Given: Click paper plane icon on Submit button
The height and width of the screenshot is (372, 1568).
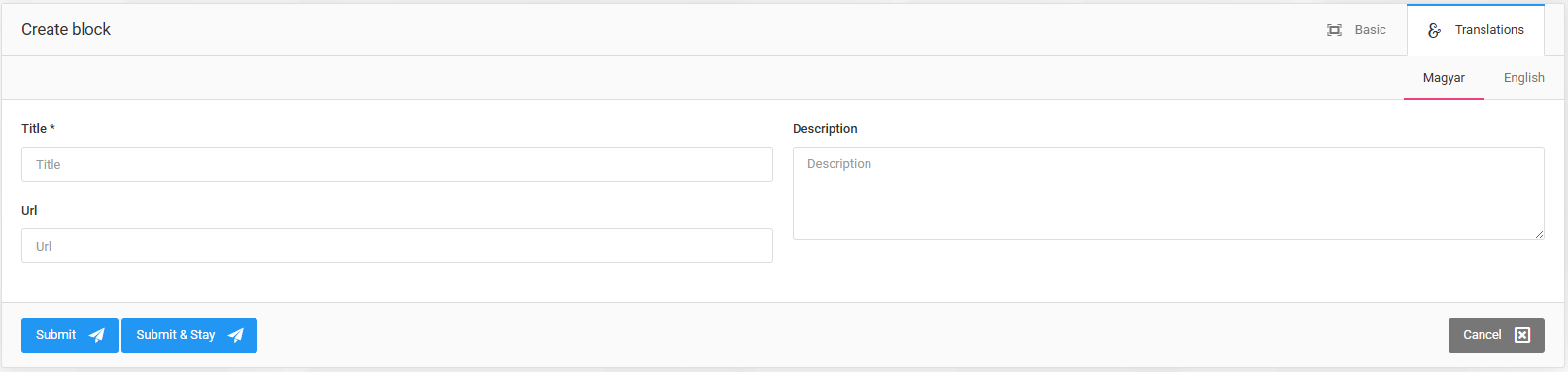Looking at the screenshot, I should click(96, 335).
